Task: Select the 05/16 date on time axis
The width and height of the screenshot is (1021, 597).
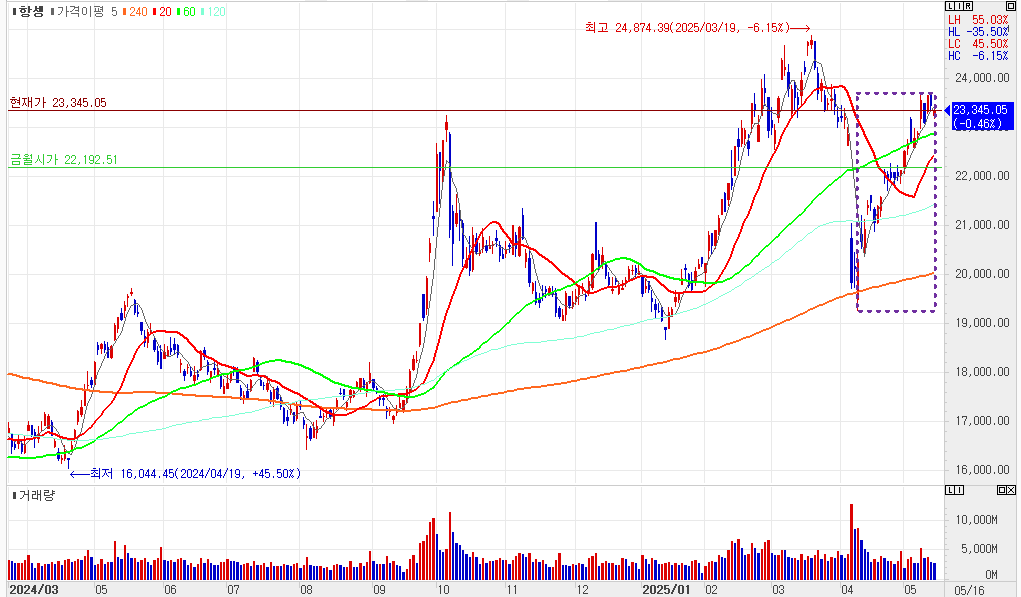Action: pos(968,590)
